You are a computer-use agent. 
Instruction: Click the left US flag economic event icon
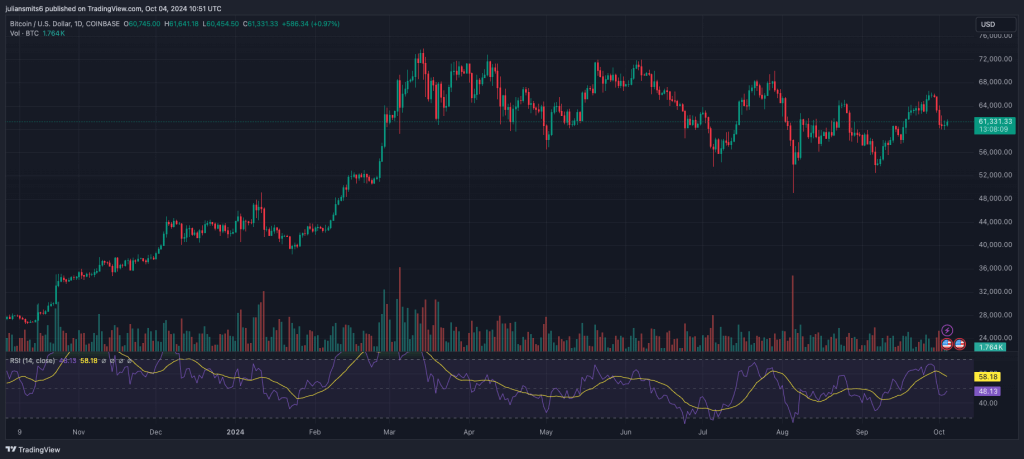(x=947, y=343)
